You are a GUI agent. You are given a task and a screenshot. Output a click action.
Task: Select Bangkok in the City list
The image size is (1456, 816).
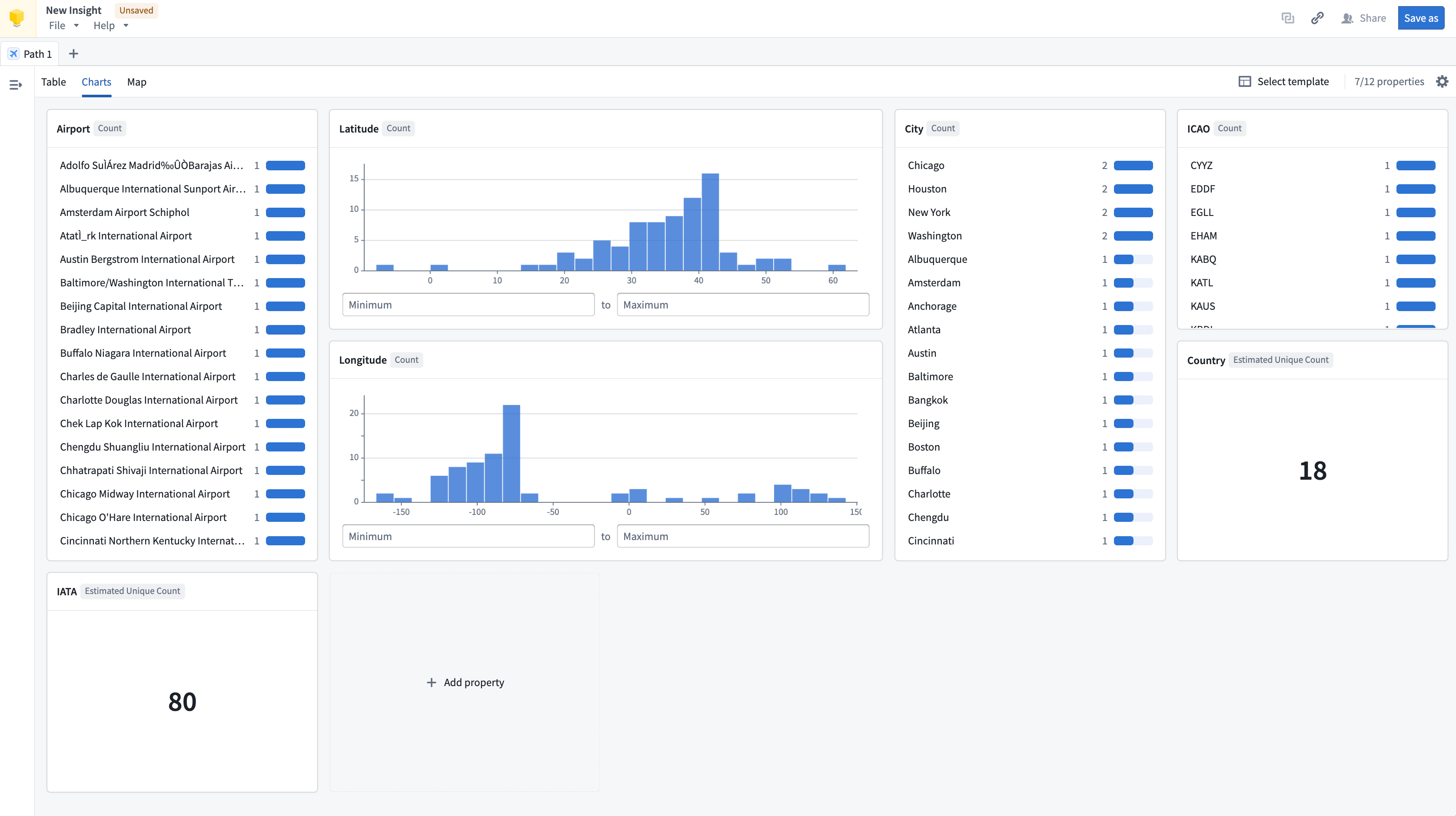click(x=1030, y=400)
